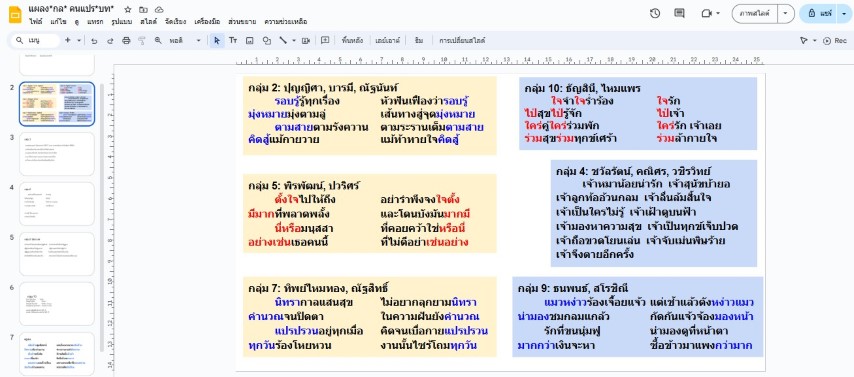Click the print icon
The image size is (854, 377).
(x=126, y=40)
